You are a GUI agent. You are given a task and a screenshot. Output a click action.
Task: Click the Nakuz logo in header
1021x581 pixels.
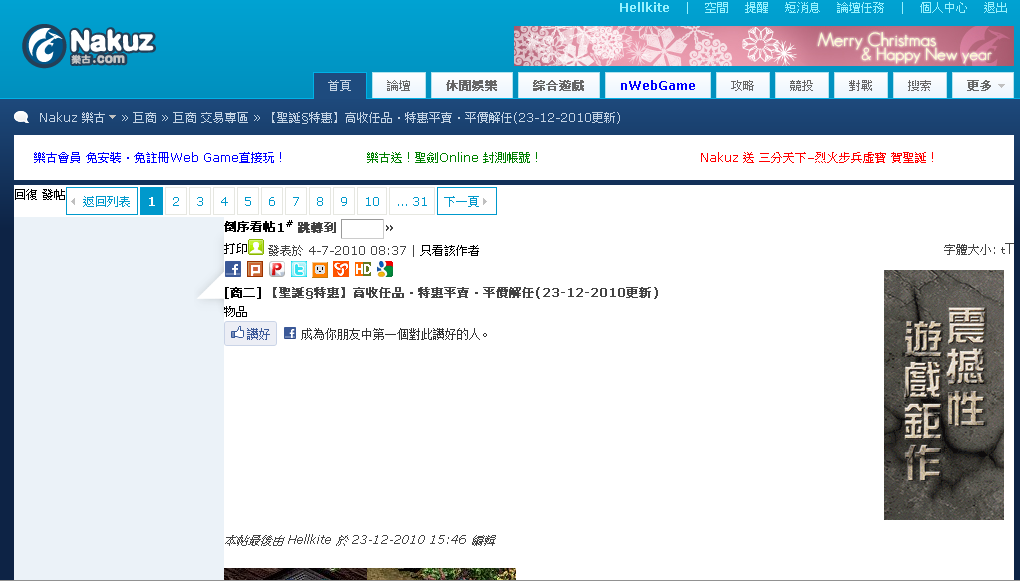coord(89,45)
